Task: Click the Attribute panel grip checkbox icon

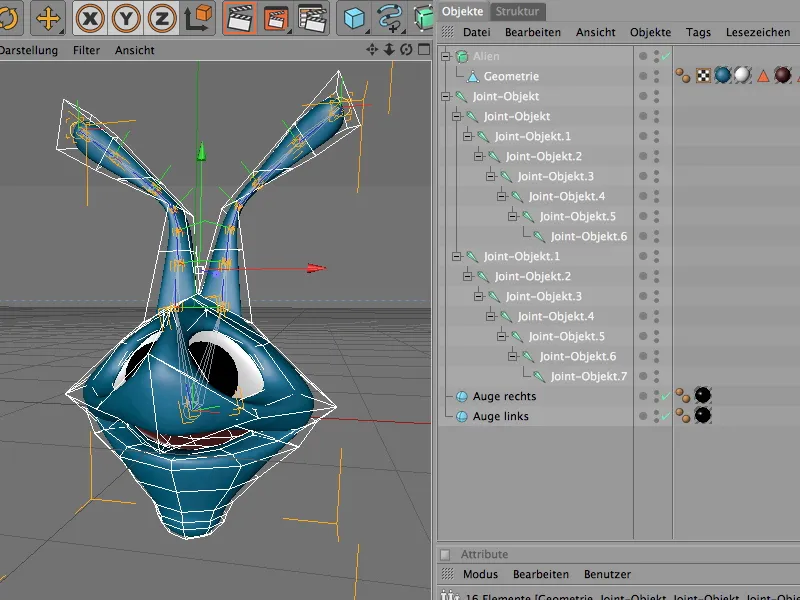Action: [x=445, y=554]
